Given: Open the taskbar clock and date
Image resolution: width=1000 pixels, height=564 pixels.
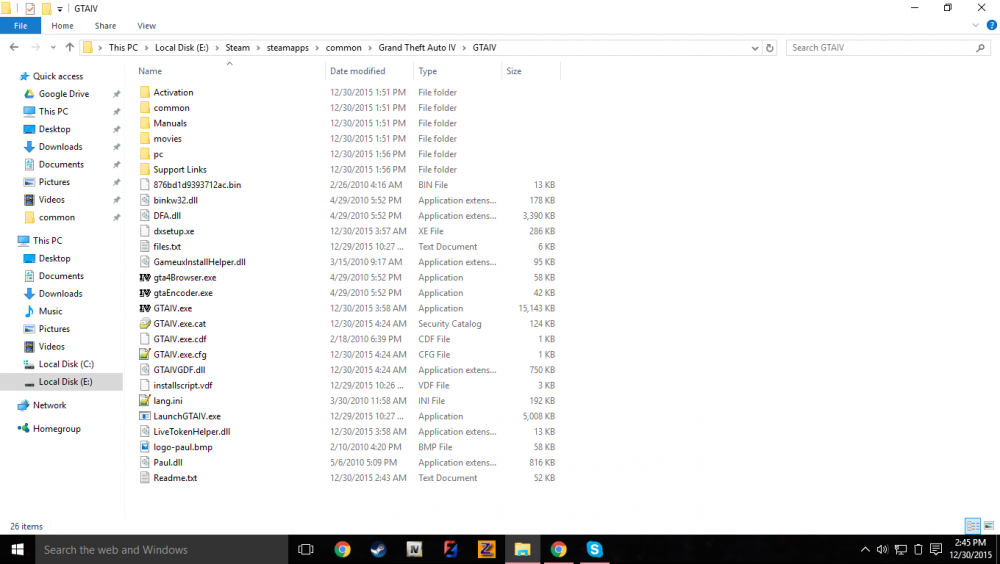Looking at the screenshot, I should click(970, 549).
